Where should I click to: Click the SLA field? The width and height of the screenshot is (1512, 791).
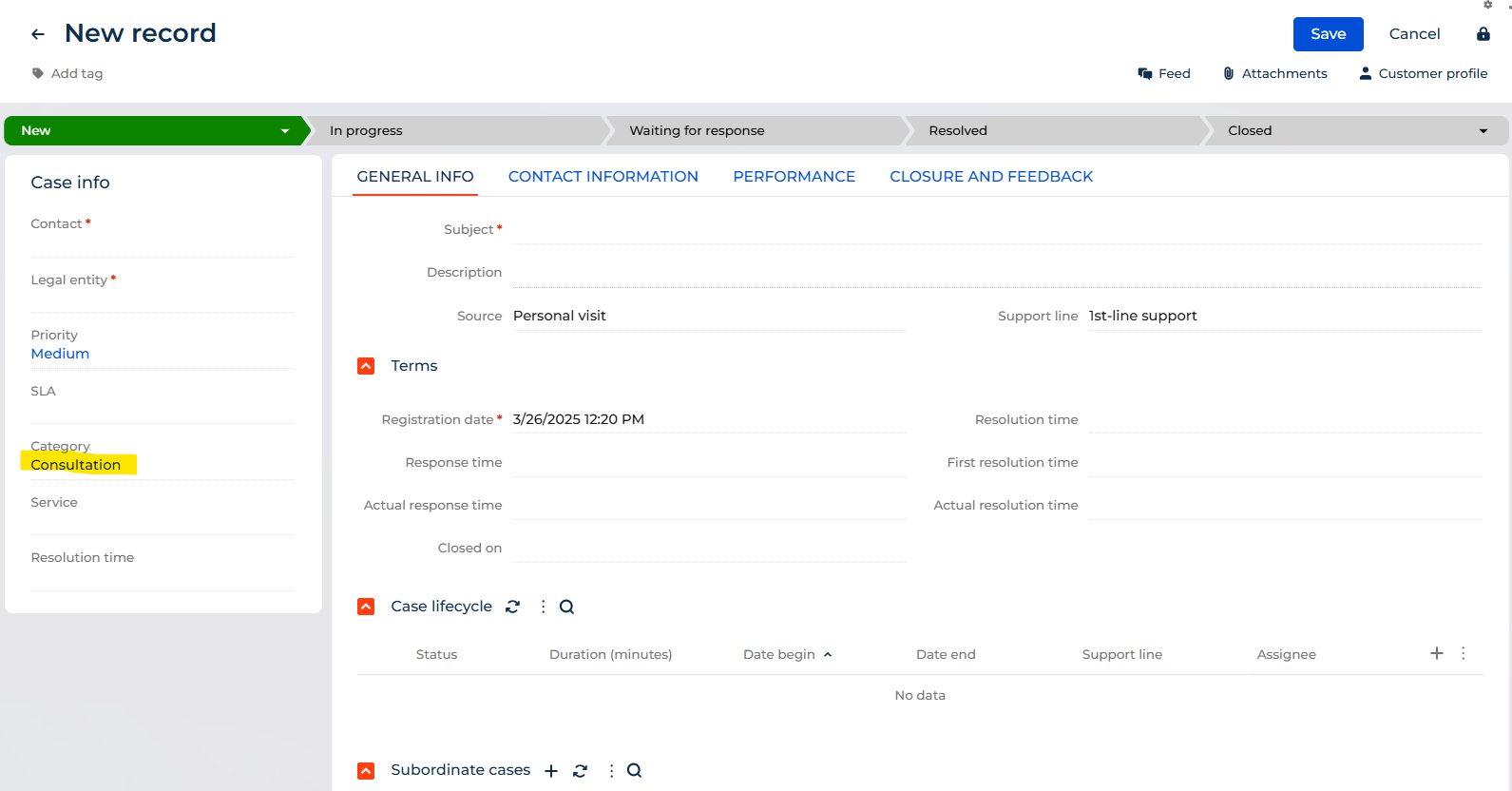point(162,410)
